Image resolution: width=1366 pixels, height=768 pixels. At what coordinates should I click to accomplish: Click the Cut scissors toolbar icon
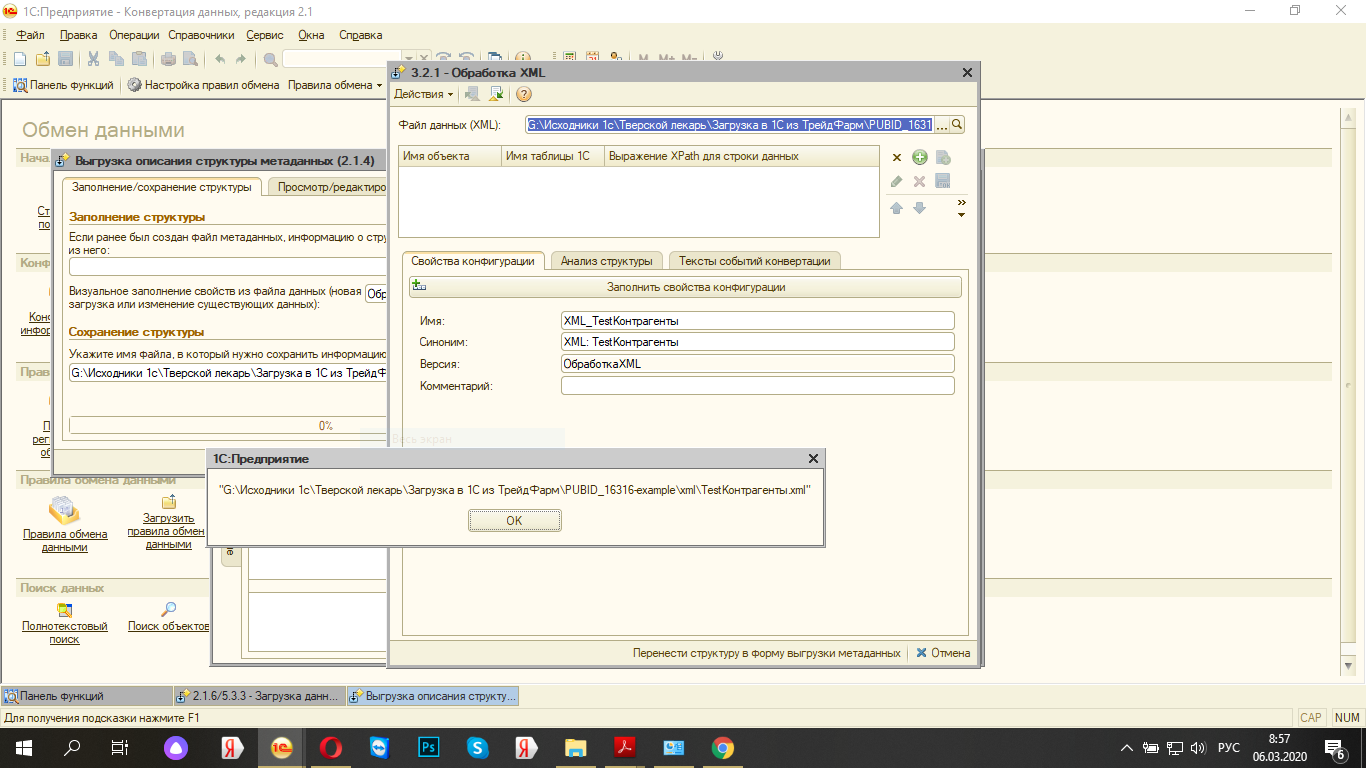93,59
